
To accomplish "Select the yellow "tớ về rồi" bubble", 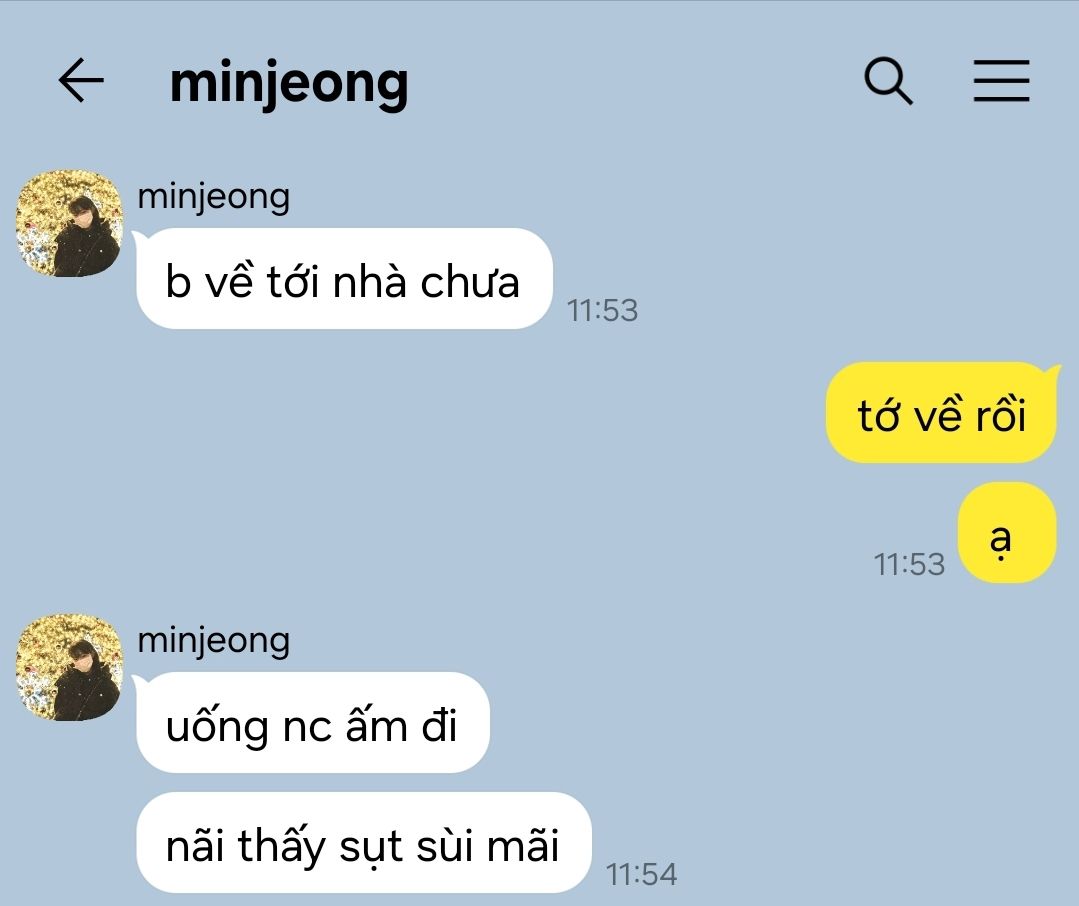I will click(941, 413).
